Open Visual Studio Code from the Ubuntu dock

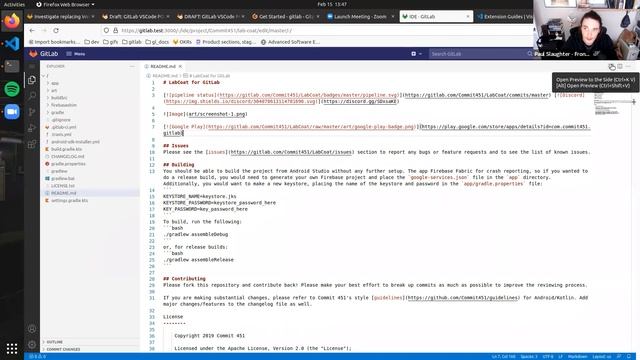click(12, 44)
